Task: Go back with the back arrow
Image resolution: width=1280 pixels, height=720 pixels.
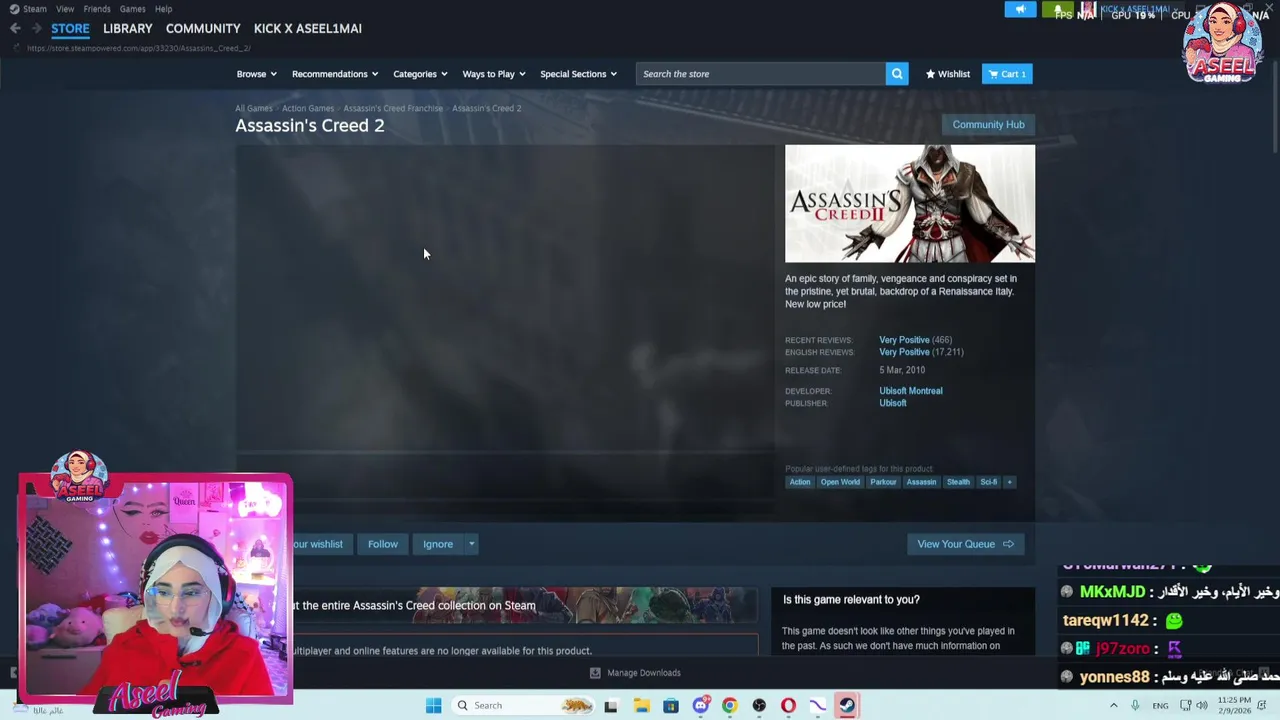Action: coord(15,28)
